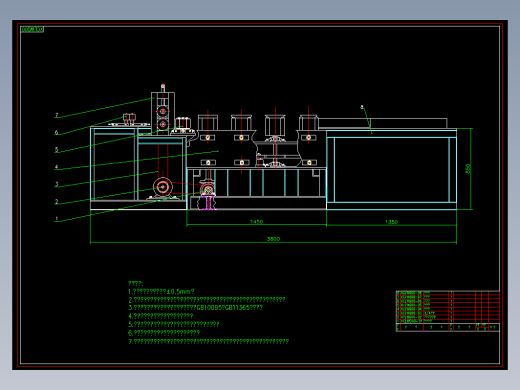Click note line 1 containing ±0.5mm

161,292
